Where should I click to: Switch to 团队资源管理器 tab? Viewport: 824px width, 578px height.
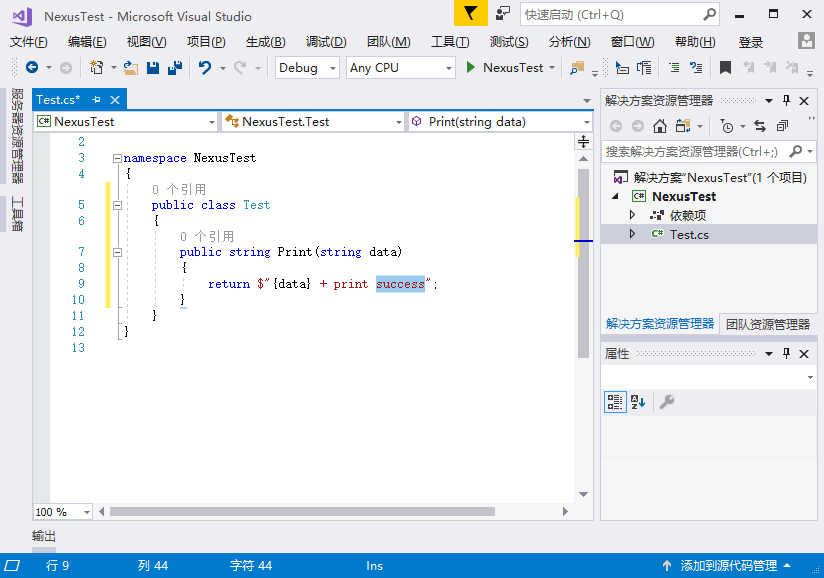[x=768, y=325]
